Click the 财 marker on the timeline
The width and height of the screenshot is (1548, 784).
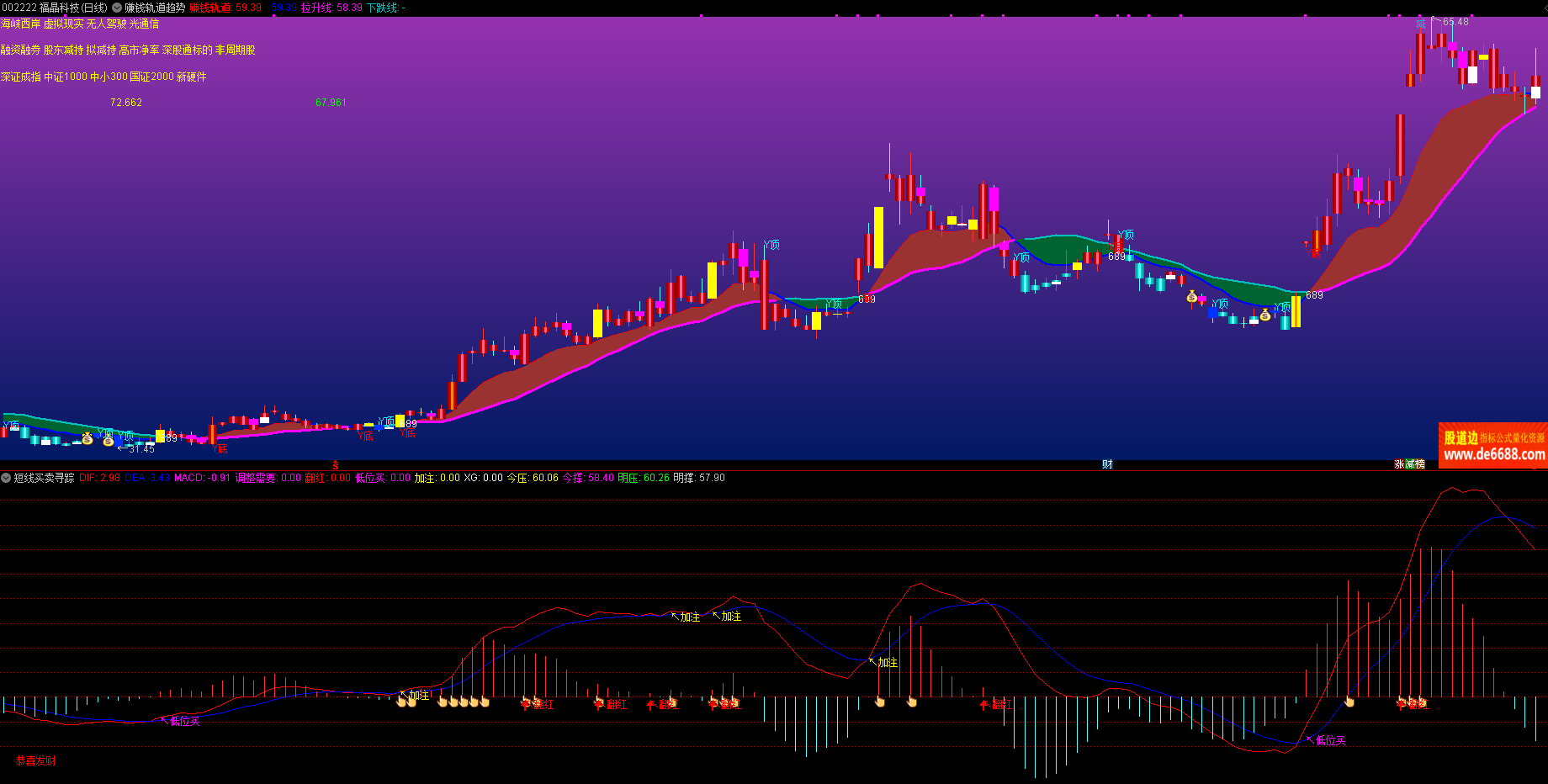coord(1107,464)
